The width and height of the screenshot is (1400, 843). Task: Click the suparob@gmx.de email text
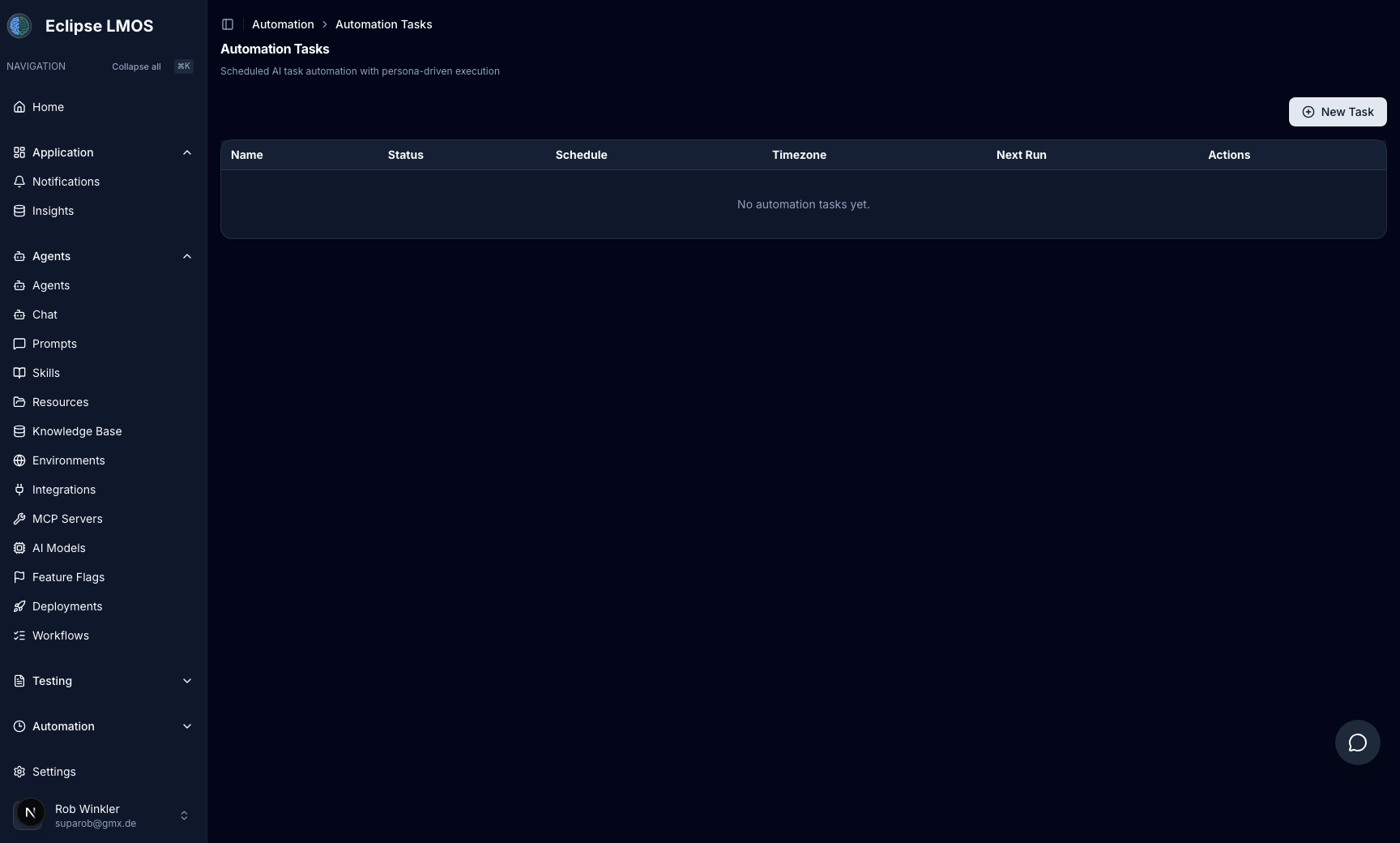[x=96, y=824]
